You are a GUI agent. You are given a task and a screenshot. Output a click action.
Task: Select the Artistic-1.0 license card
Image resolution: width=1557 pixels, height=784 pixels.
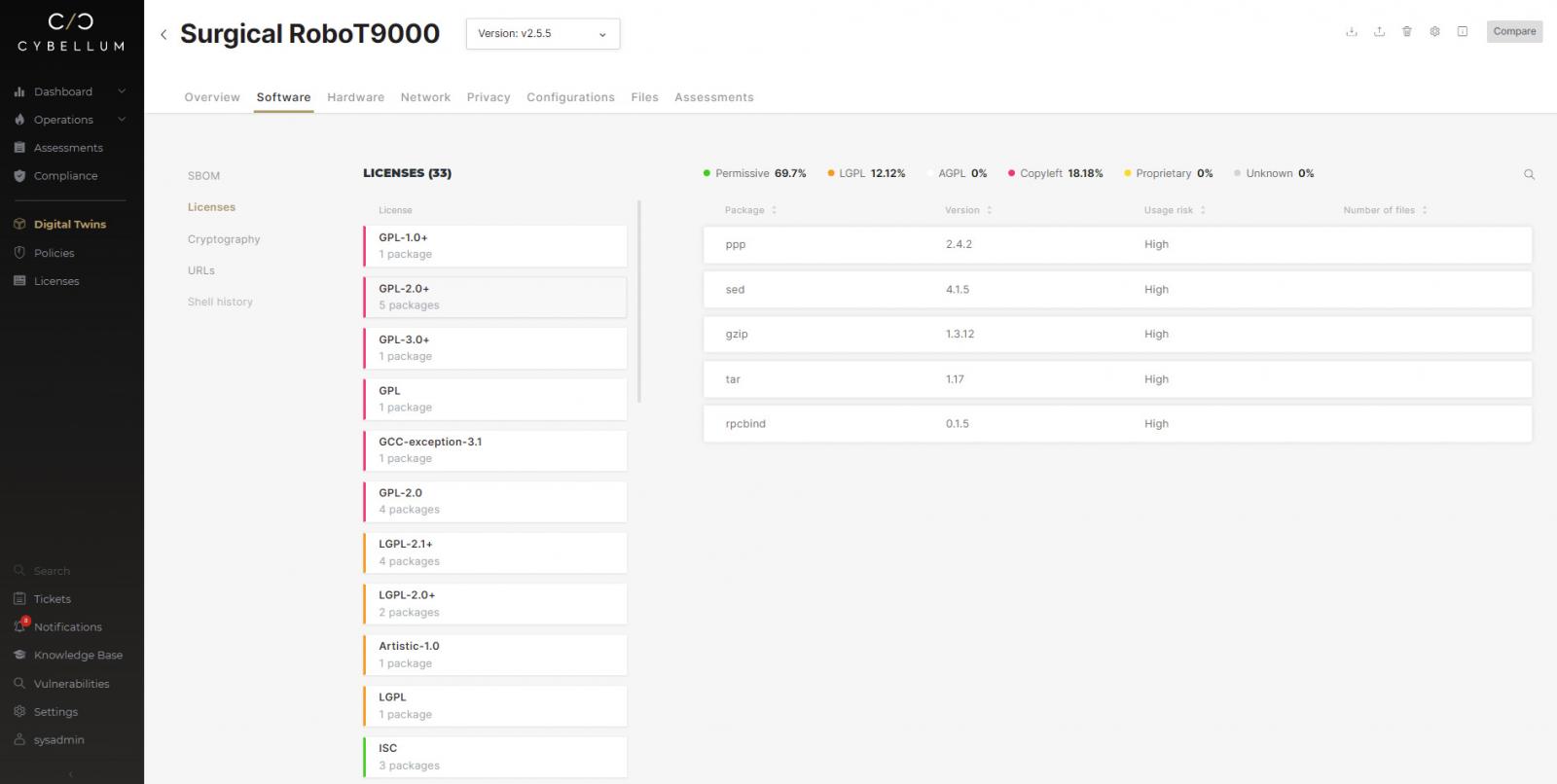[x=495, y=655]
